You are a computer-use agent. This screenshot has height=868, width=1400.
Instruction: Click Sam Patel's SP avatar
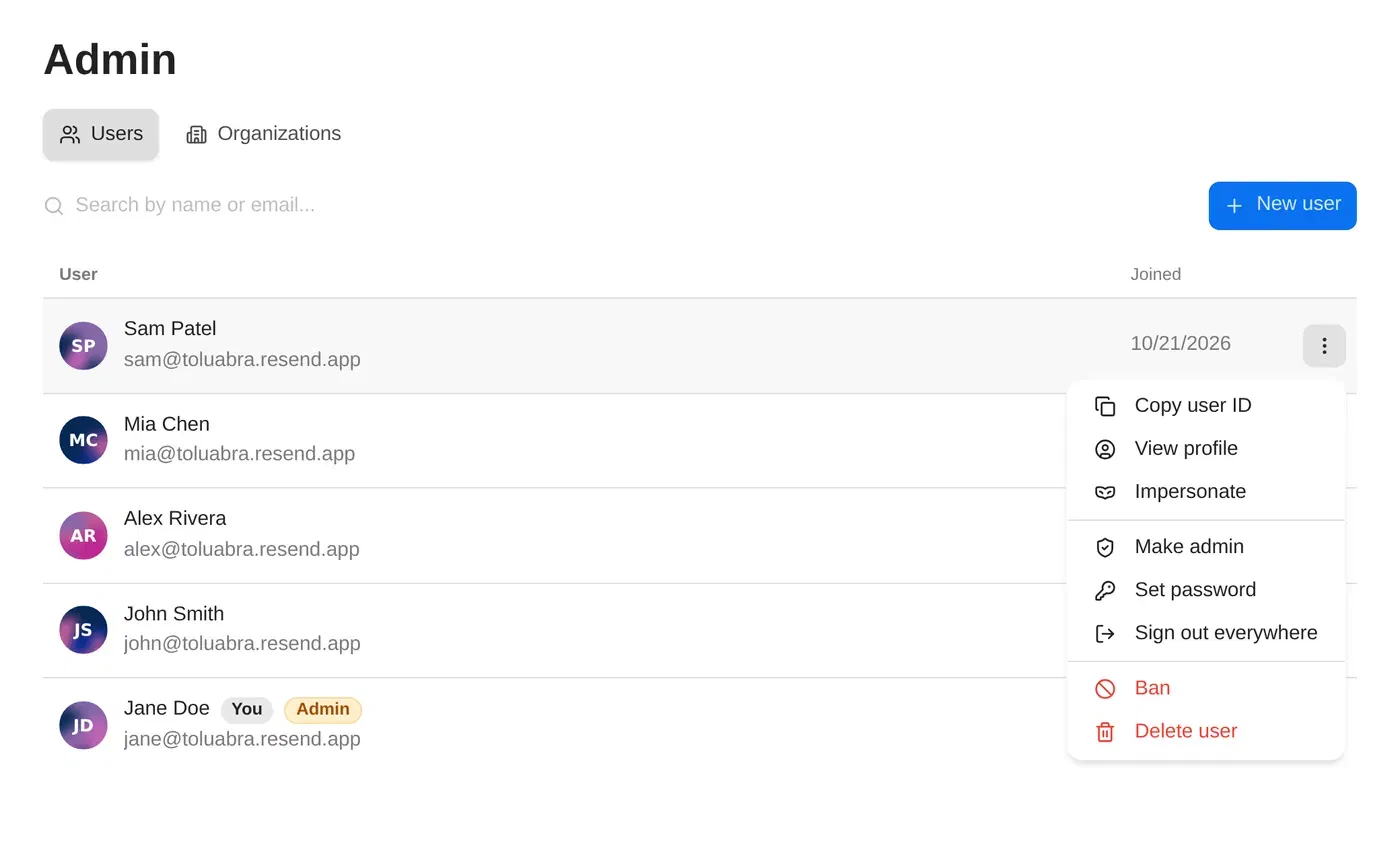[83, 346]
